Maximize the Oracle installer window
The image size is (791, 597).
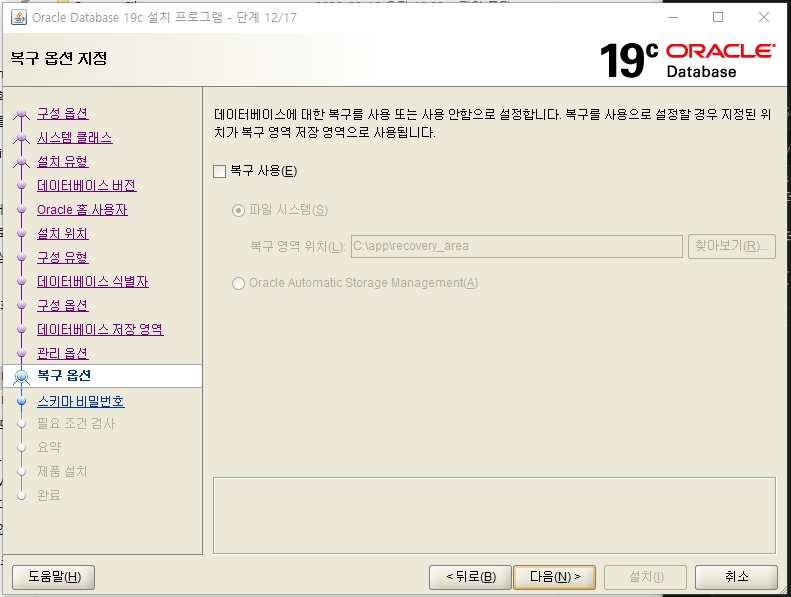pyautogui.click(x=718, y=17)
